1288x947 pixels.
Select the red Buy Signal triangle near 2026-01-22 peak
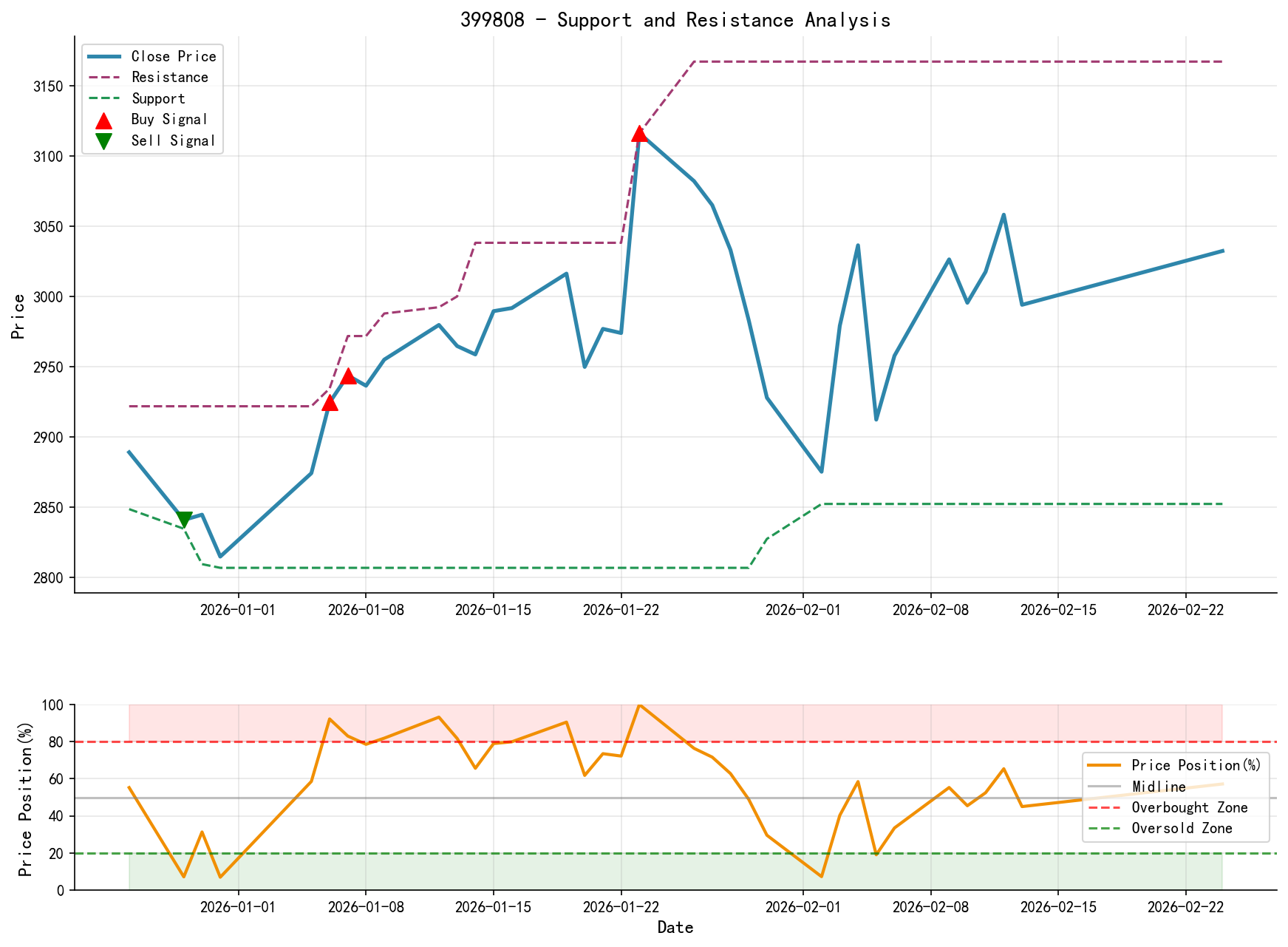(x=640, y=134)
